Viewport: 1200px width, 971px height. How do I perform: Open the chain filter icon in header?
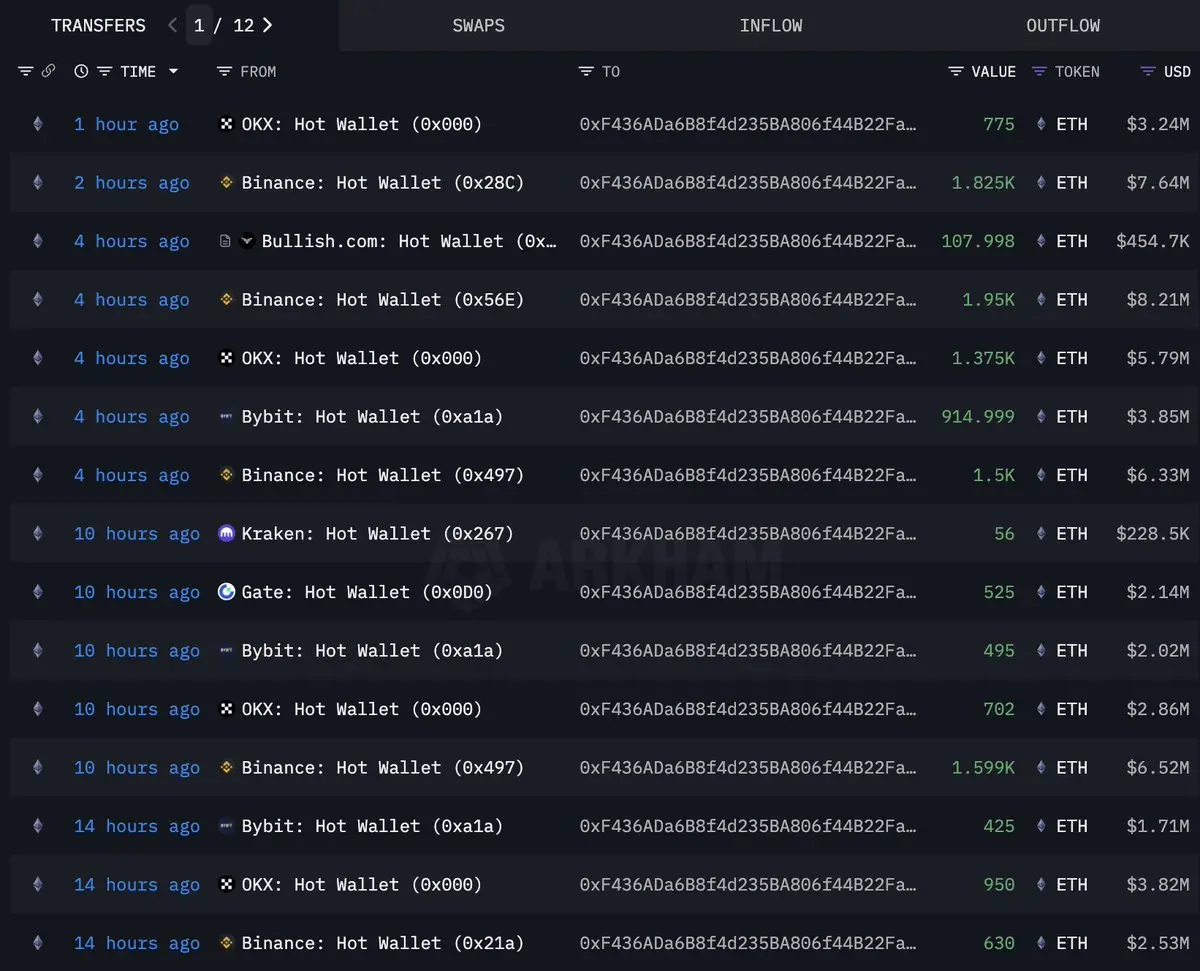pyautogui.click(x=26, y=71)
